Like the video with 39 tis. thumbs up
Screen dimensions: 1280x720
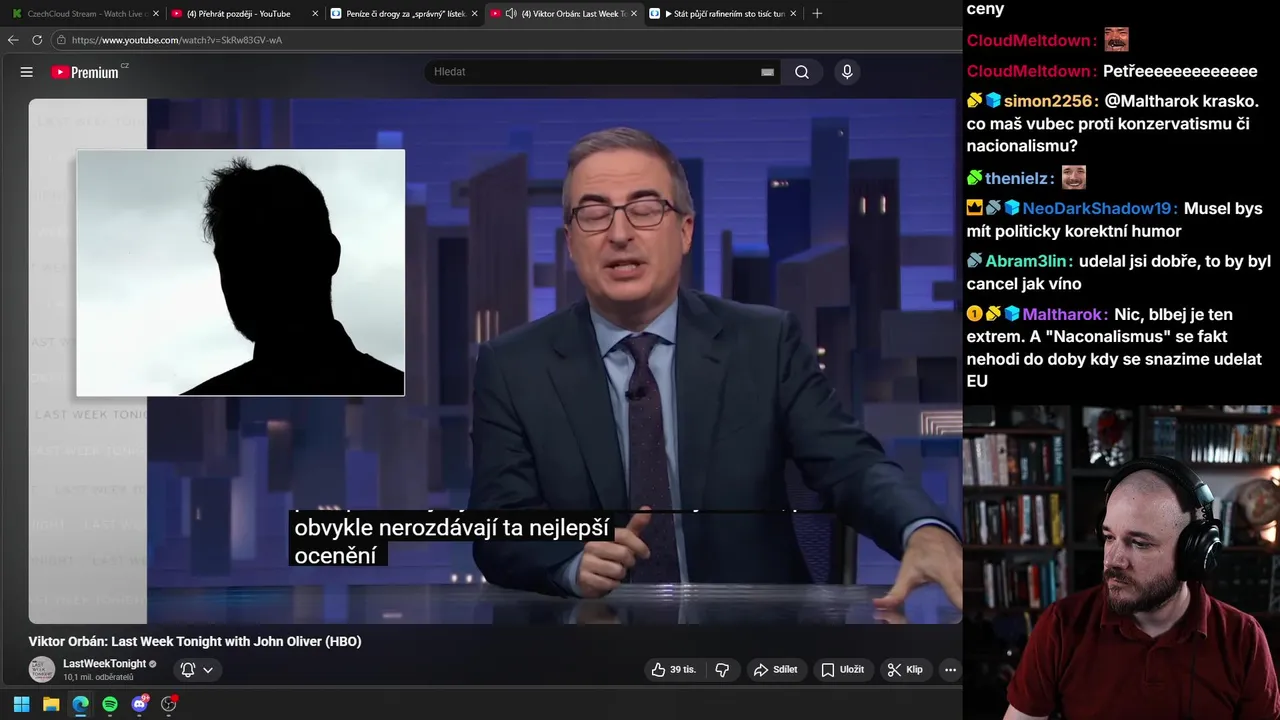(674, 670)
